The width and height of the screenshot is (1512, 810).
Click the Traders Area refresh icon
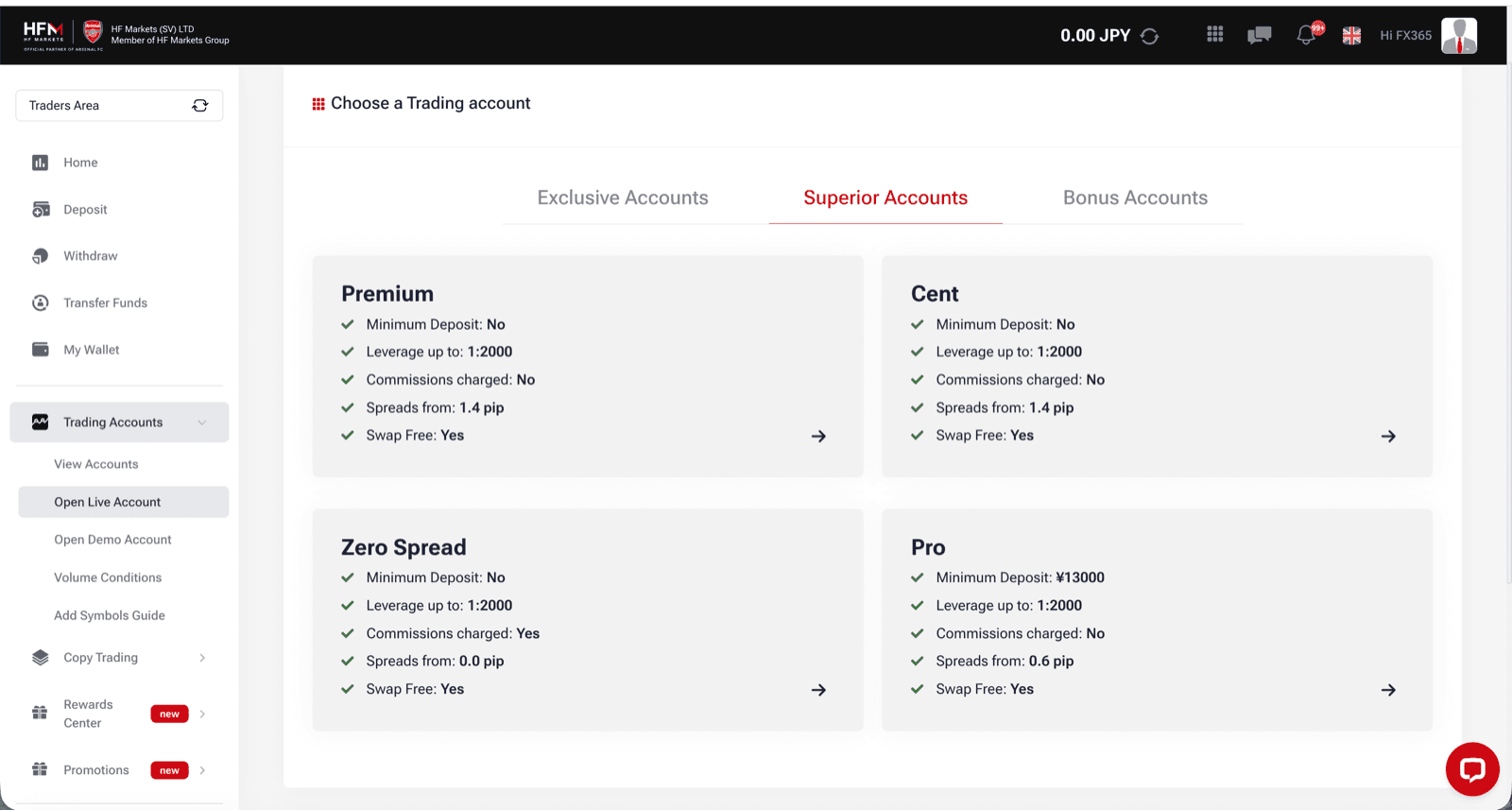click(200, 106)
